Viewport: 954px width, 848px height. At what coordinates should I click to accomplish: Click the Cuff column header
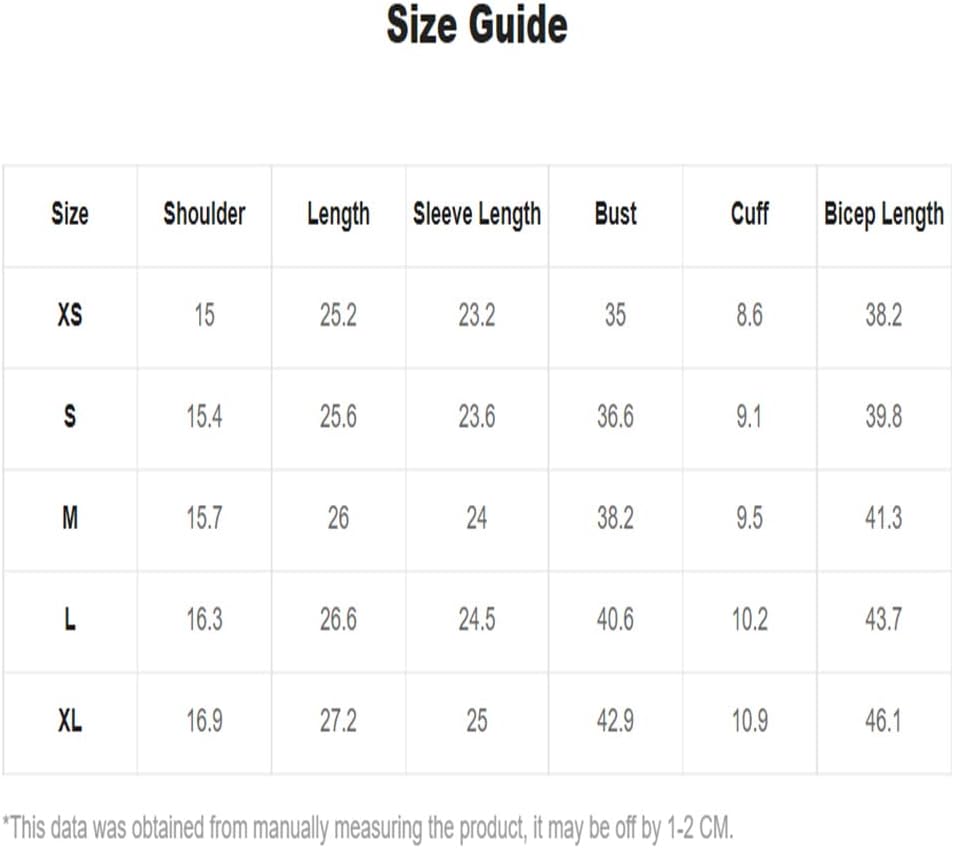(x=750, y=214)
